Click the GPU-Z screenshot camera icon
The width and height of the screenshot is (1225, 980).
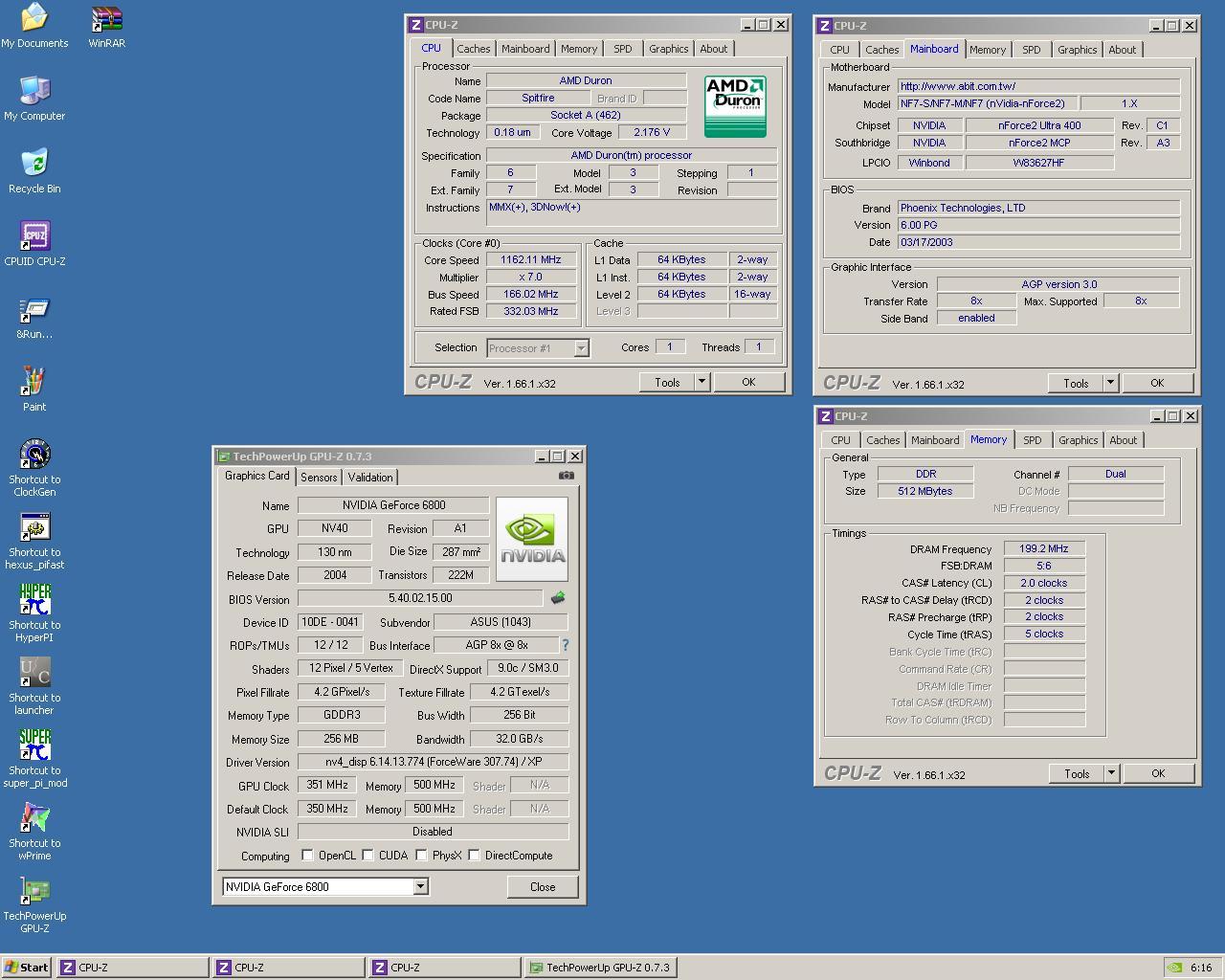pyautogui.click(x=567, y=475)
